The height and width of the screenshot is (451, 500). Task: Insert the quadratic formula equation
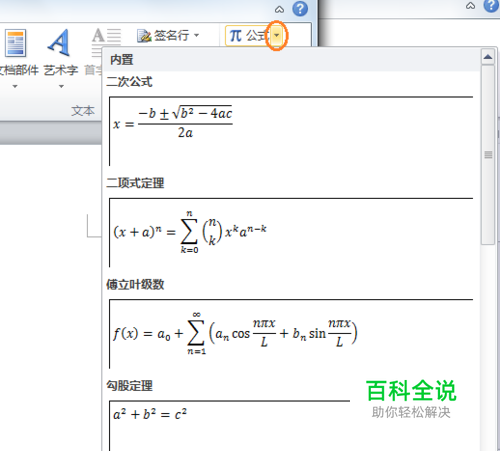pos(291,131)
